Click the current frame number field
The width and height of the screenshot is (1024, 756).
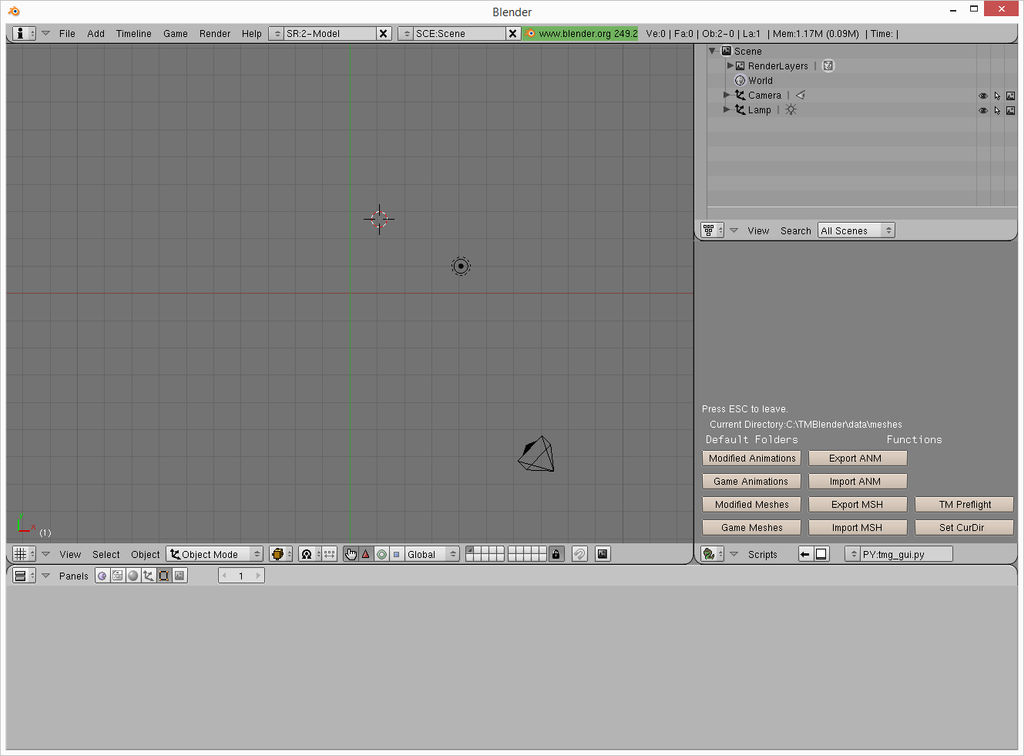pos(241,576)
